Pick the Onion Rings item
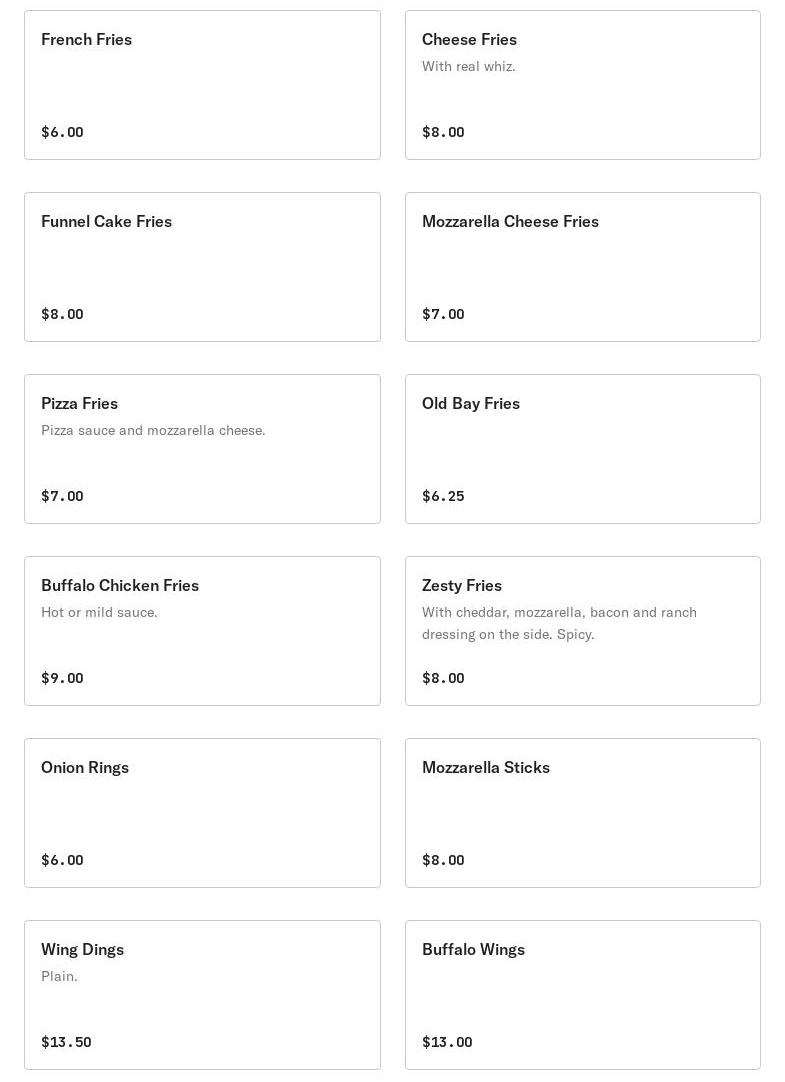The width and height of the screenshot is (785, 1082). coord(202,813)
